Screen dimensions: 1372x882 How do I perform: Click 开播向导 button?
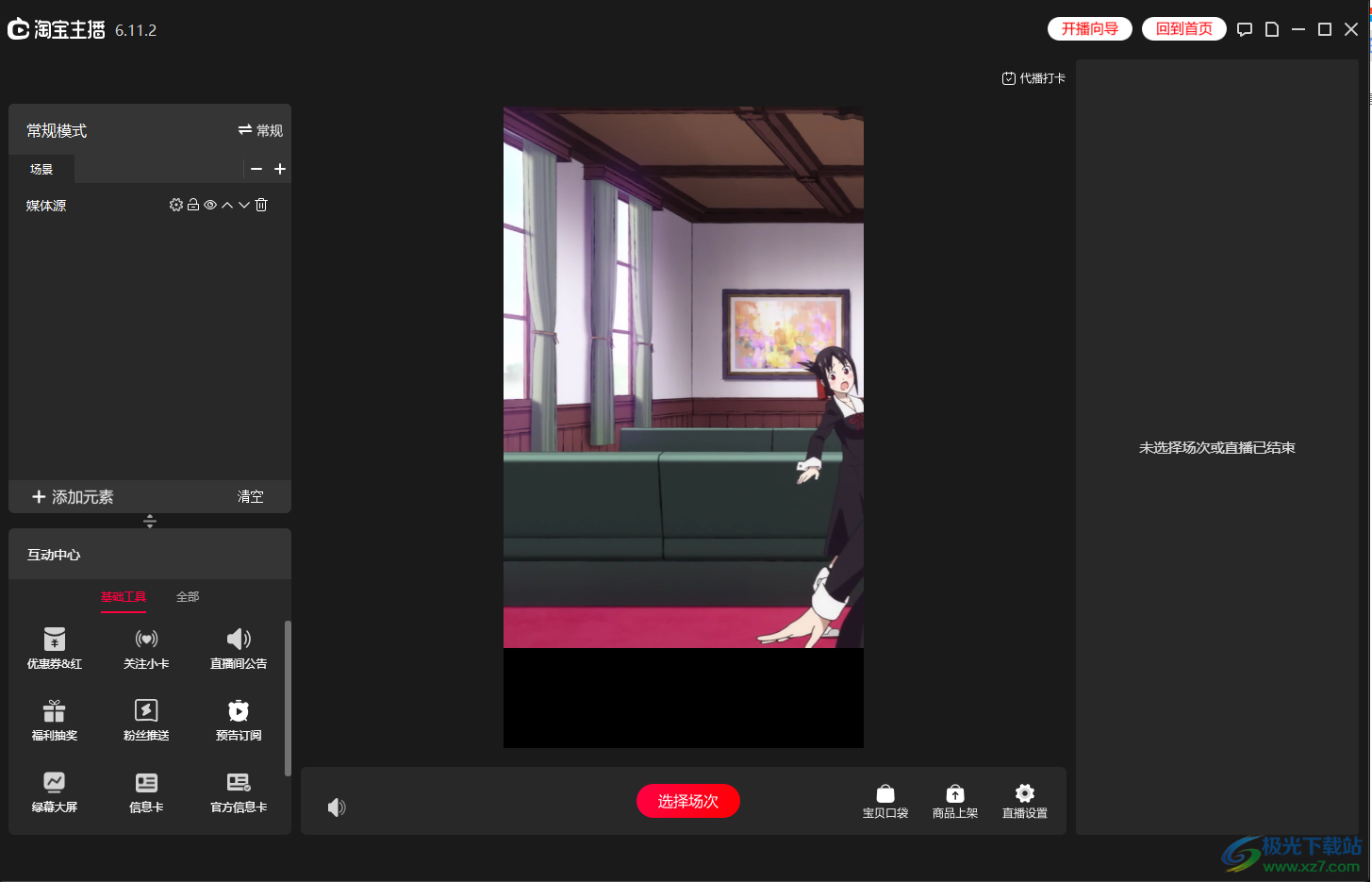point(1090,29)
